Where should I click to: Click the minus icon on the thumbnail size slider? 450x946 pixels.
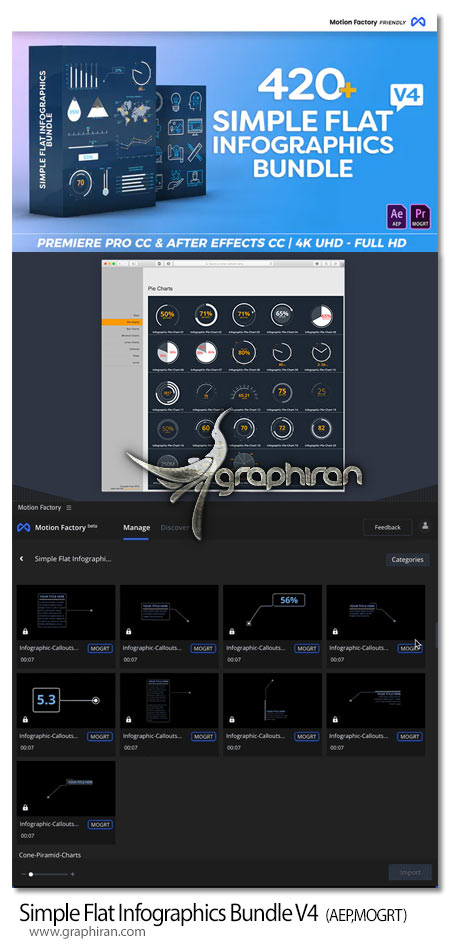click(x=24, y=874)
